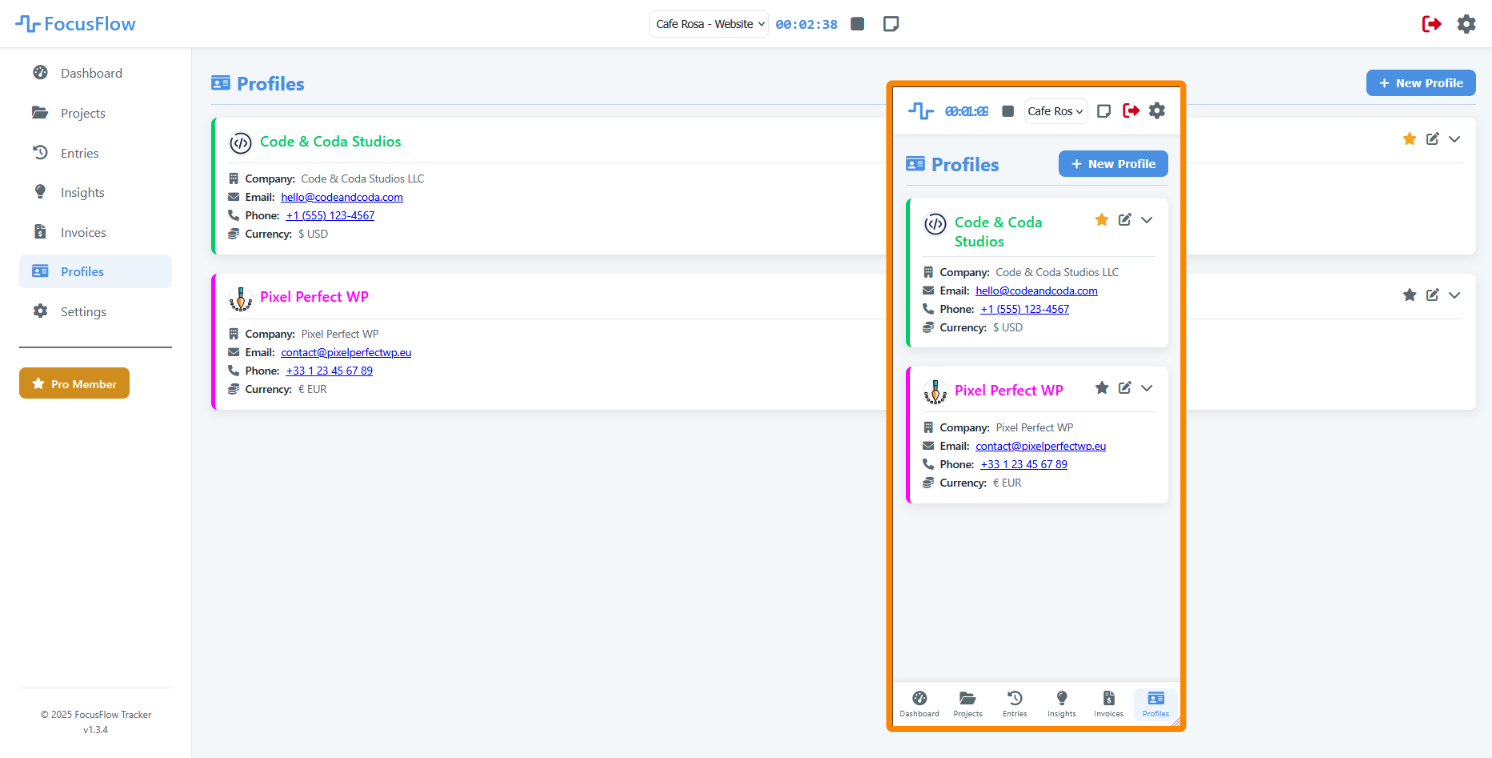Collapse Pixel Perfect WP card in mobile preview

click(1147, 388)
